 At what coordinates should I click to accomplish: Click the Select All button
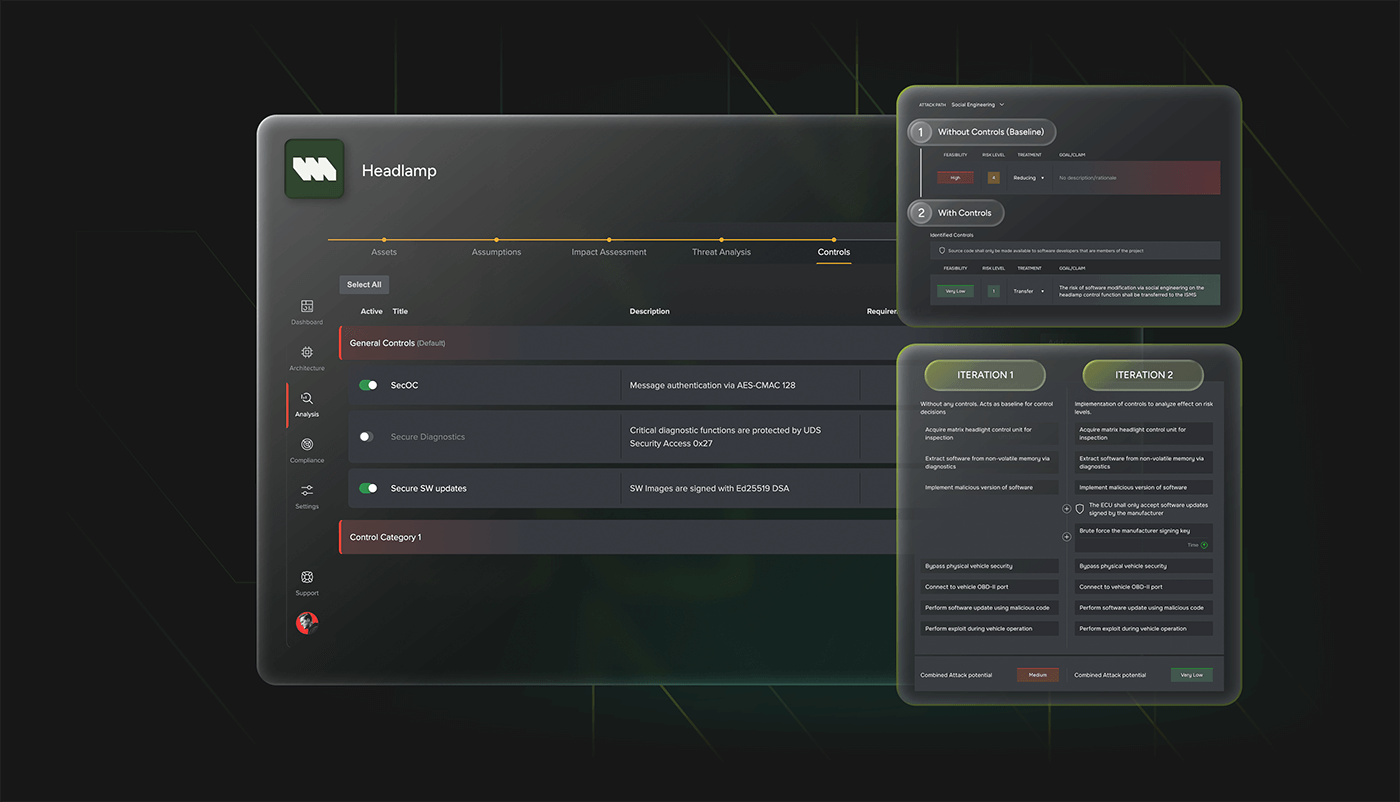[x=364, y=285]
